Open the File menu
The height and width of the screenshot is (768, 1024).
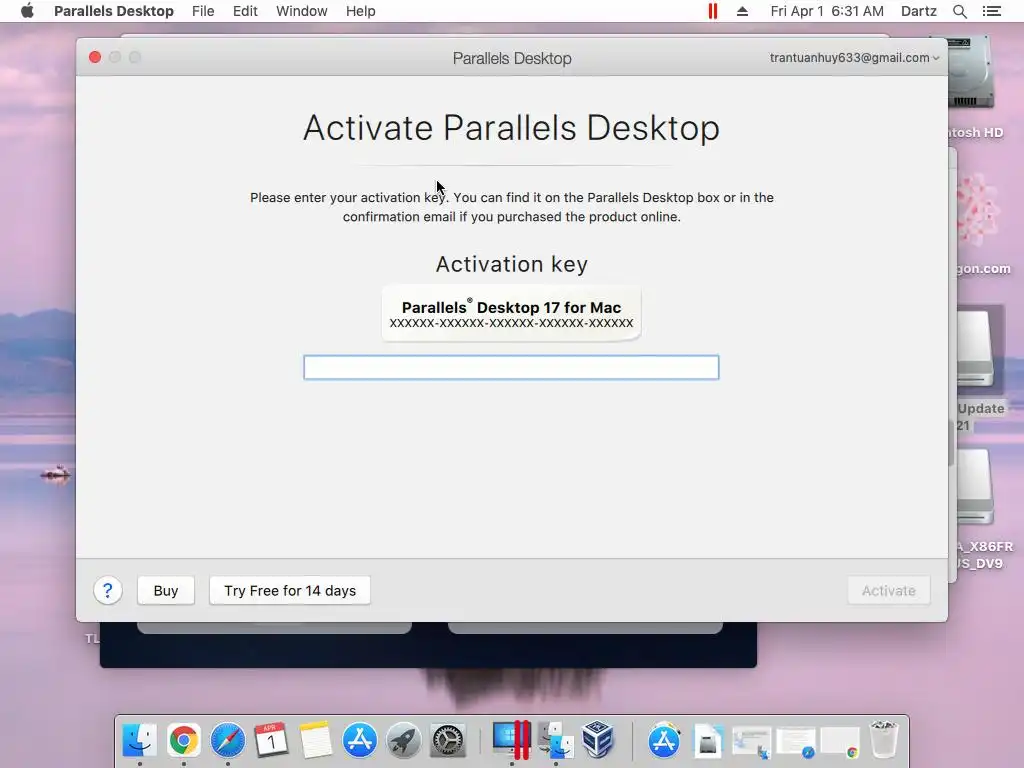[203, 11]
